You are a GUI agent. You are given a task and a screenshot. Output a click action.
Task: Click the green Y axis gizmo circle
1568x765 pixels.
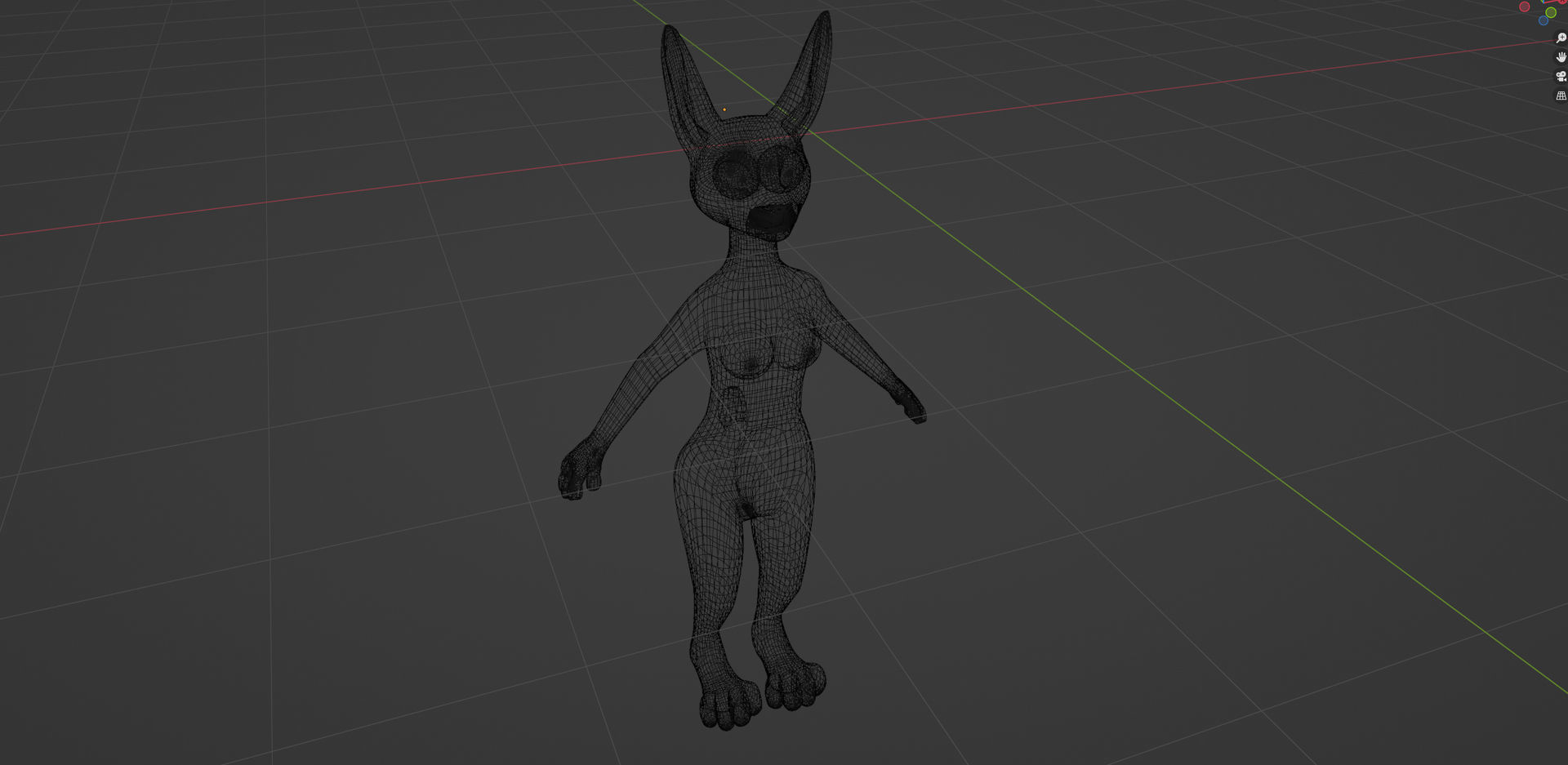tap(1550, 12)
